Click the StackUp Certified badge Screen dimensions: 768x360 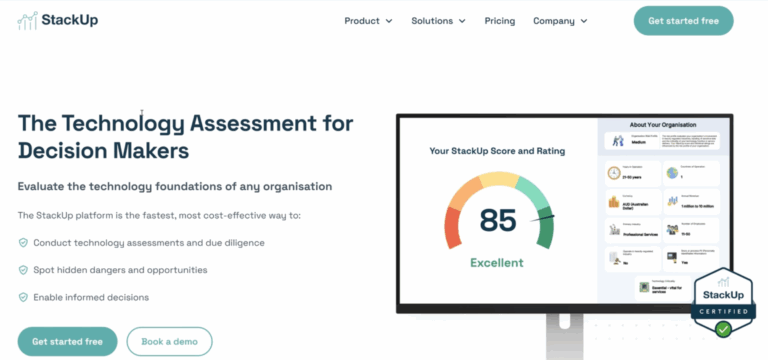click(723, 303)
